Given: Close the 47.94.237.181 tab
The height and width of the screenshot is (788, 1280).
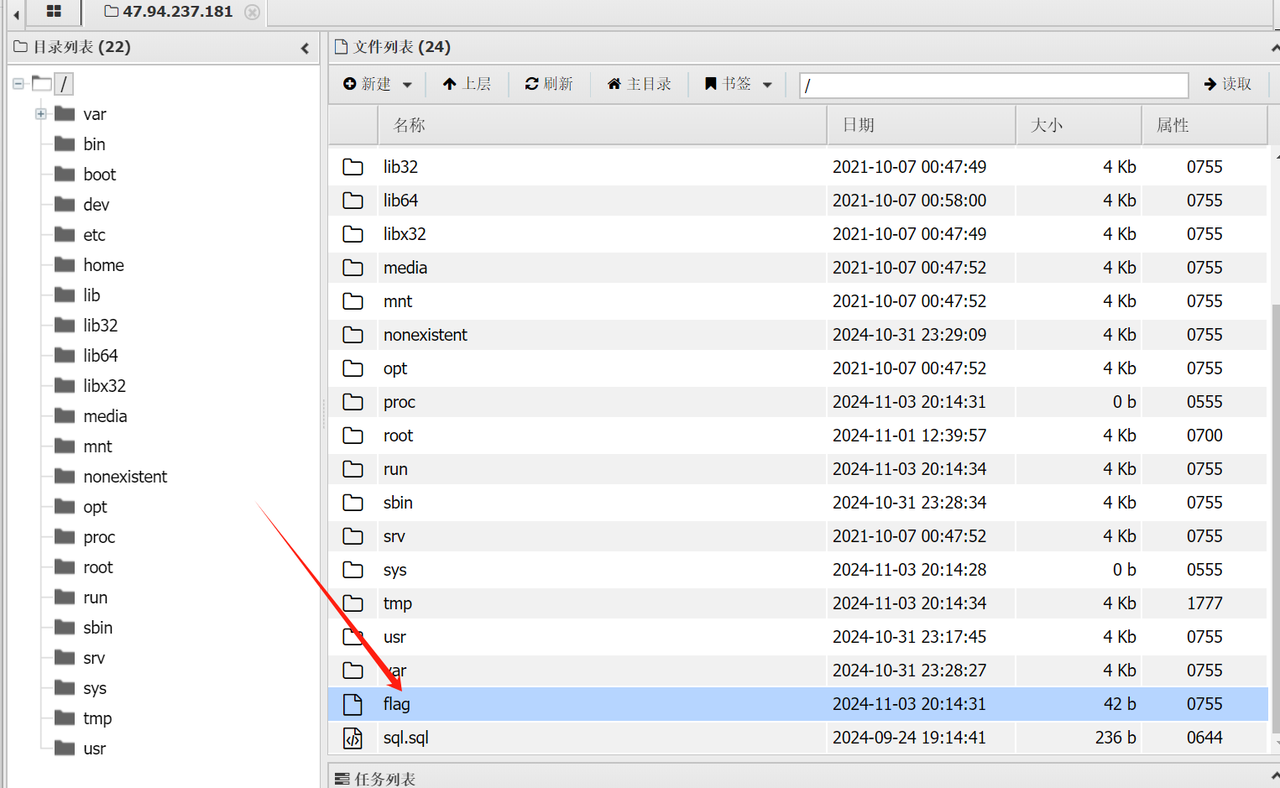Looking at the screenshot, I should tap(252, 12).
